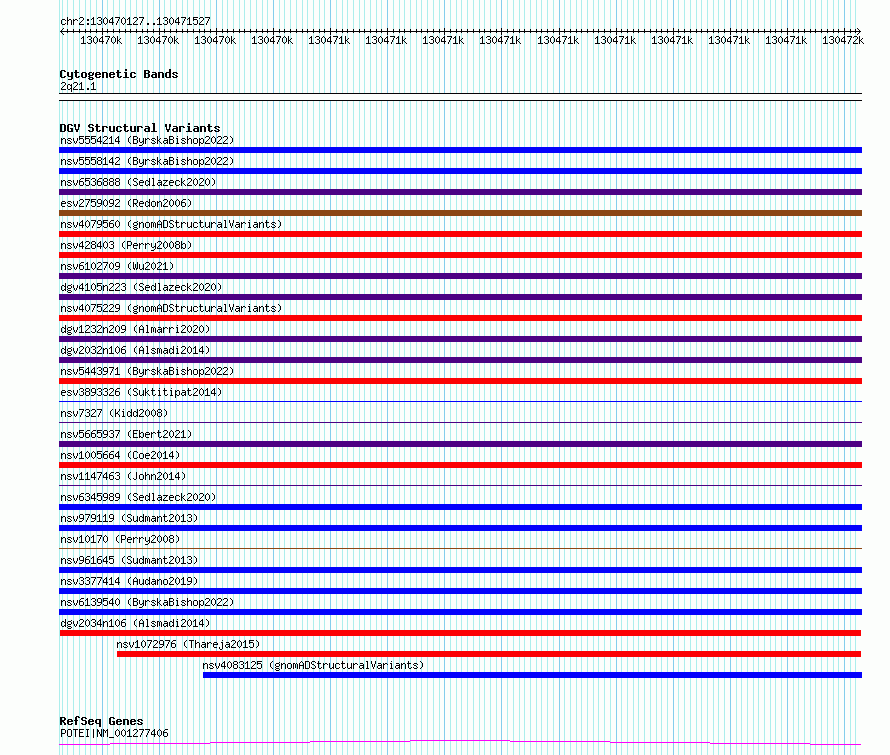Viewport: 890px width, 755px height.
Task: Click the magenta POTEI gene line
Action: (x=460, y=742)
